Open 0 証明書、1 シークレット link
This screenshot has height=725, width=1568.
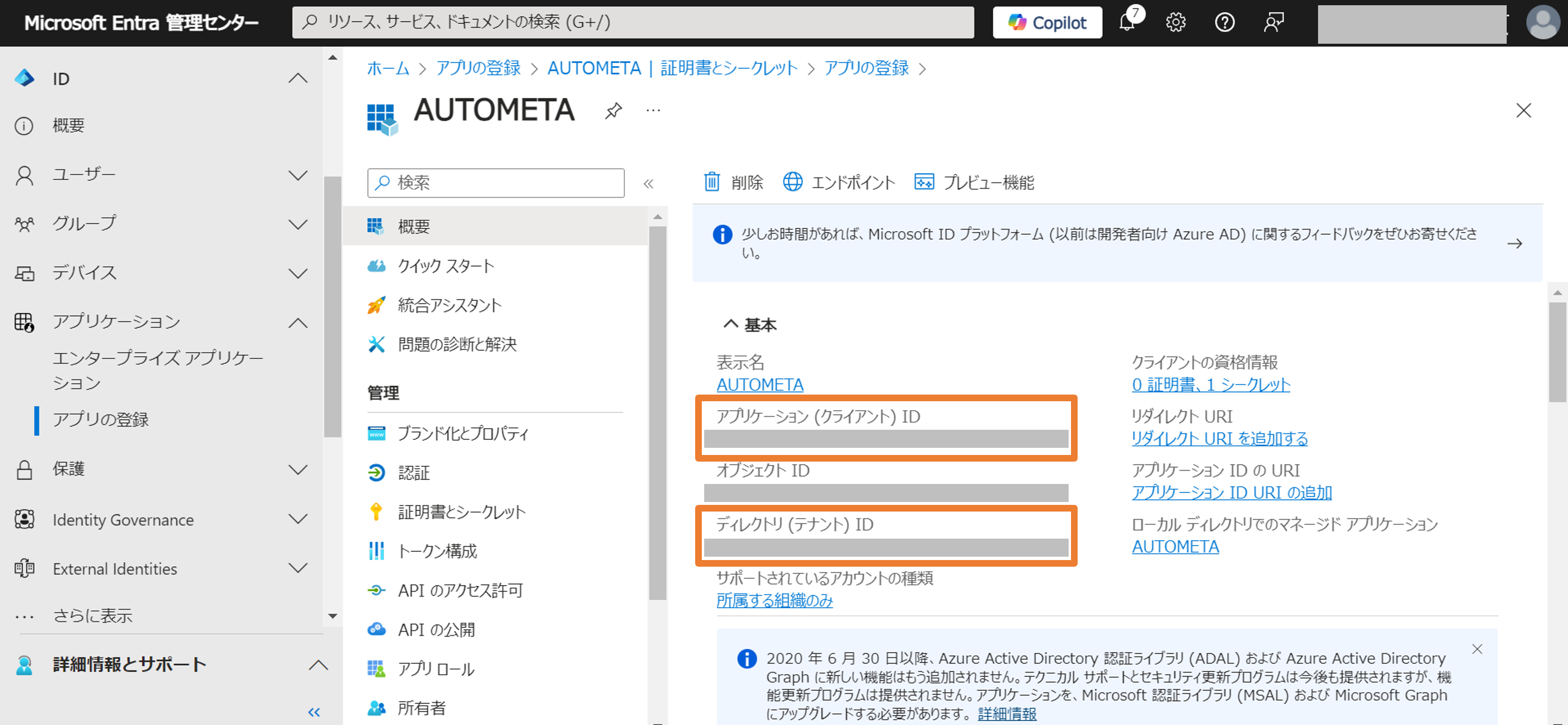(1211, 385)
